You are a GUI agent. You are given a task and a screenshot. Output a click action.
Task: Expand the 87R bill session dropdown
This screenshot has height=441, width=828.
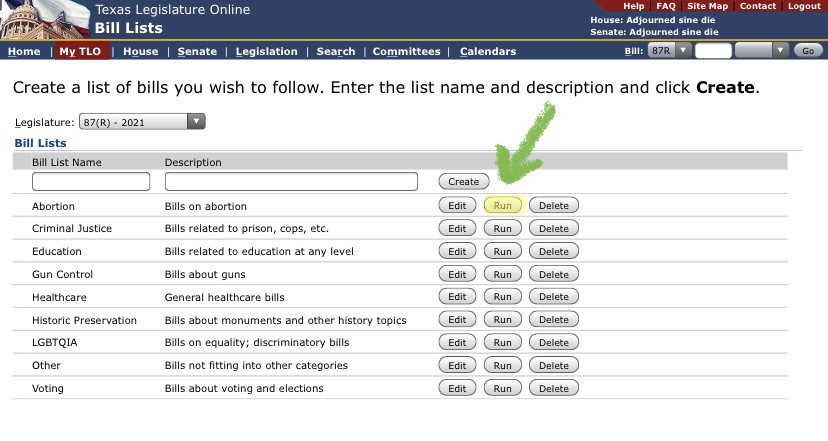point(669,50)
